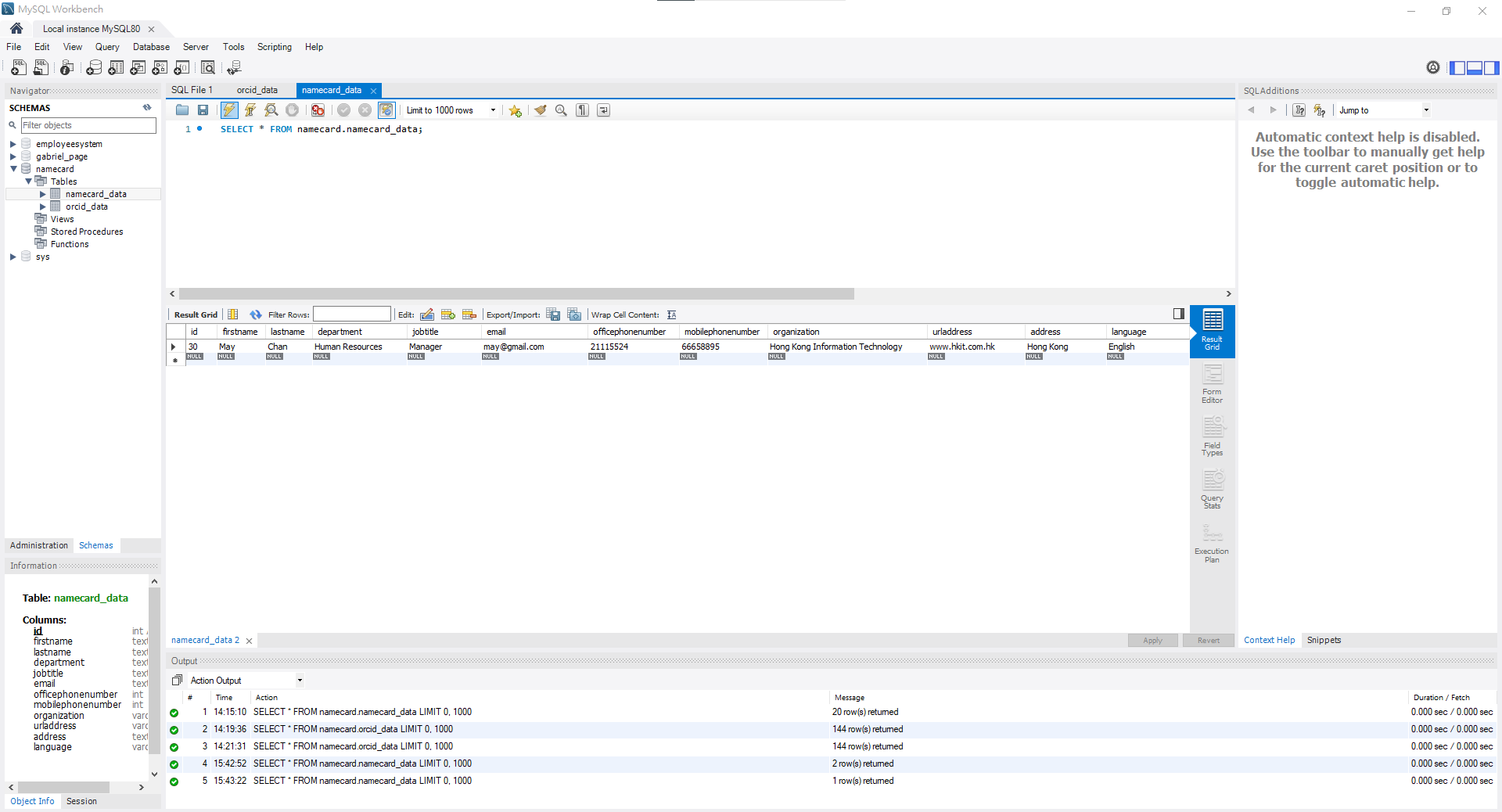Create a new stored procedure toolbar icon
Viewport: 1502px width, 812px height.
click(x=160, y=68)
